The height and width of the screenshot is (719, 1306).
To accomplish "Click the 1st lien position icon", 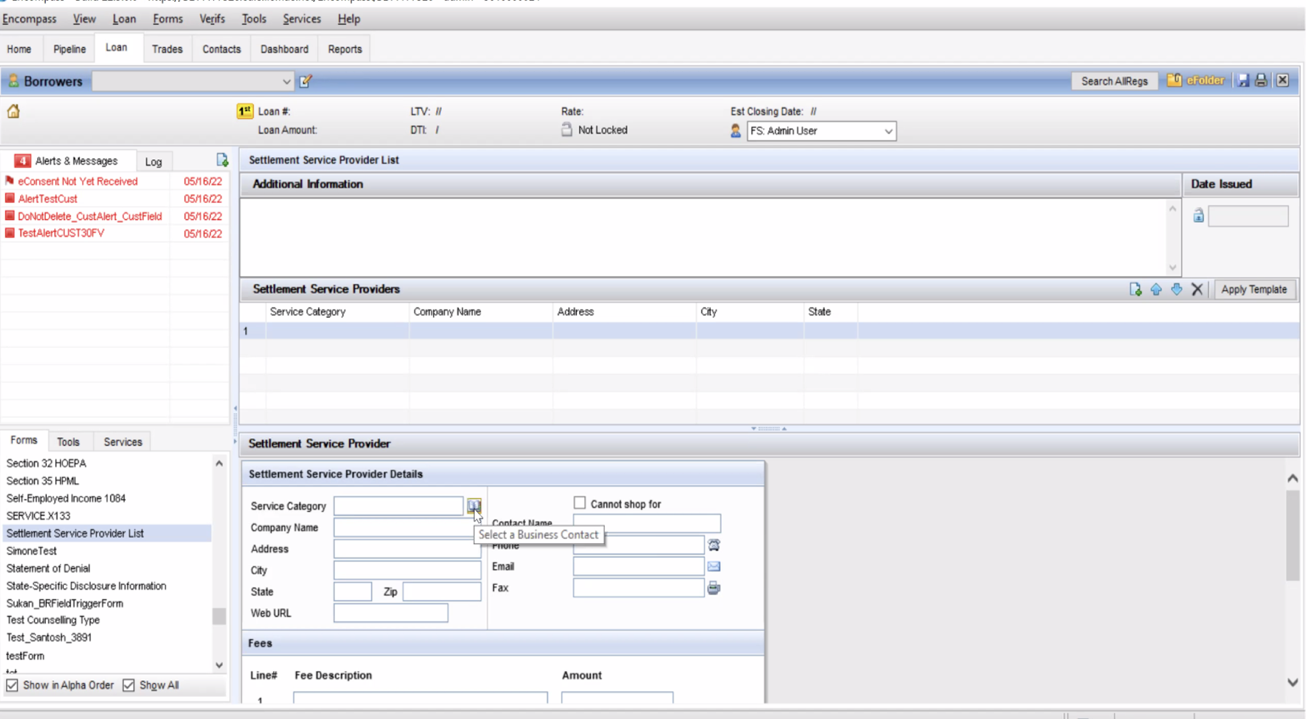I will click(244, 112).
